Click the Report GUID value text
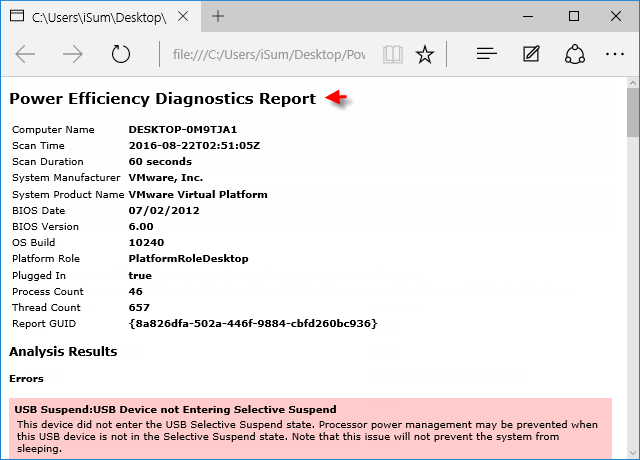This screenshot has height=460, width=640. tap(253, 323)
